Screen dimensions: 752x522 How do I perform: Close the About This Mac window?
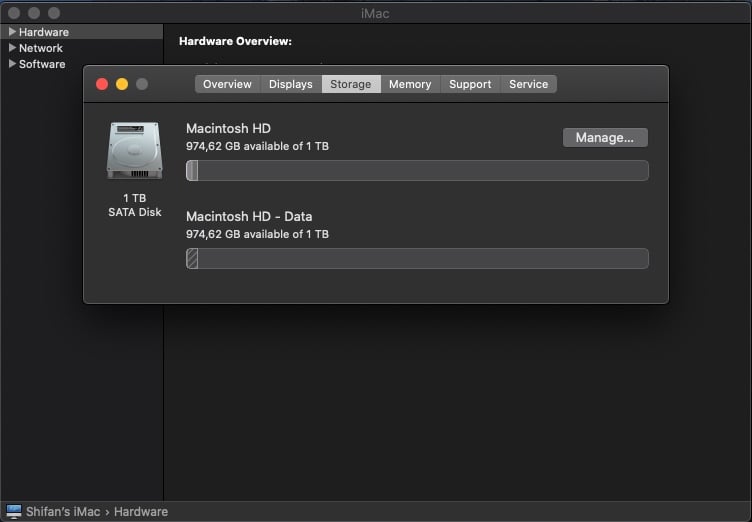pos(102,84)
